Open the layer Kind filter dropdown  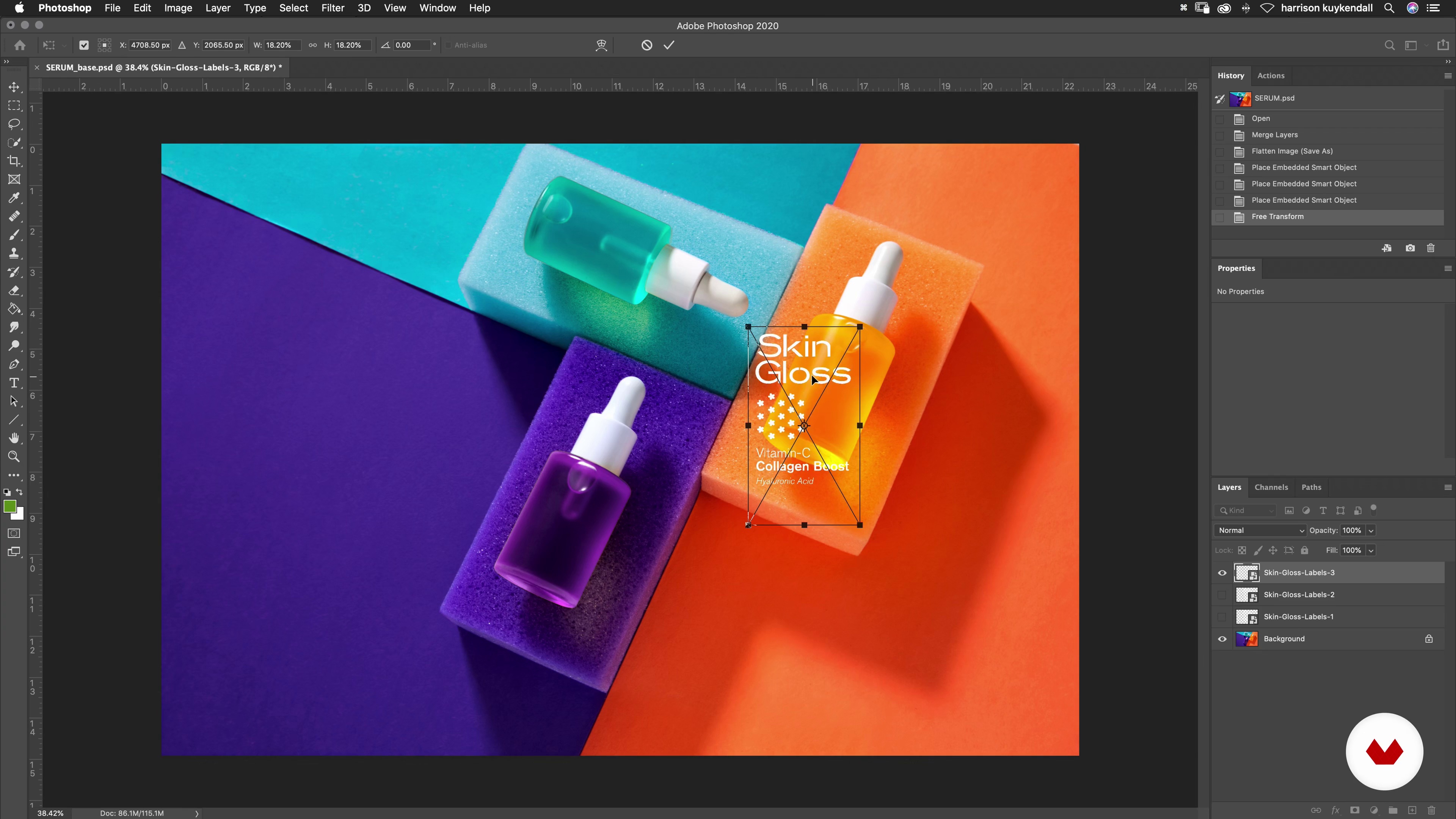pyautogui.click(x=1246, y=510)
